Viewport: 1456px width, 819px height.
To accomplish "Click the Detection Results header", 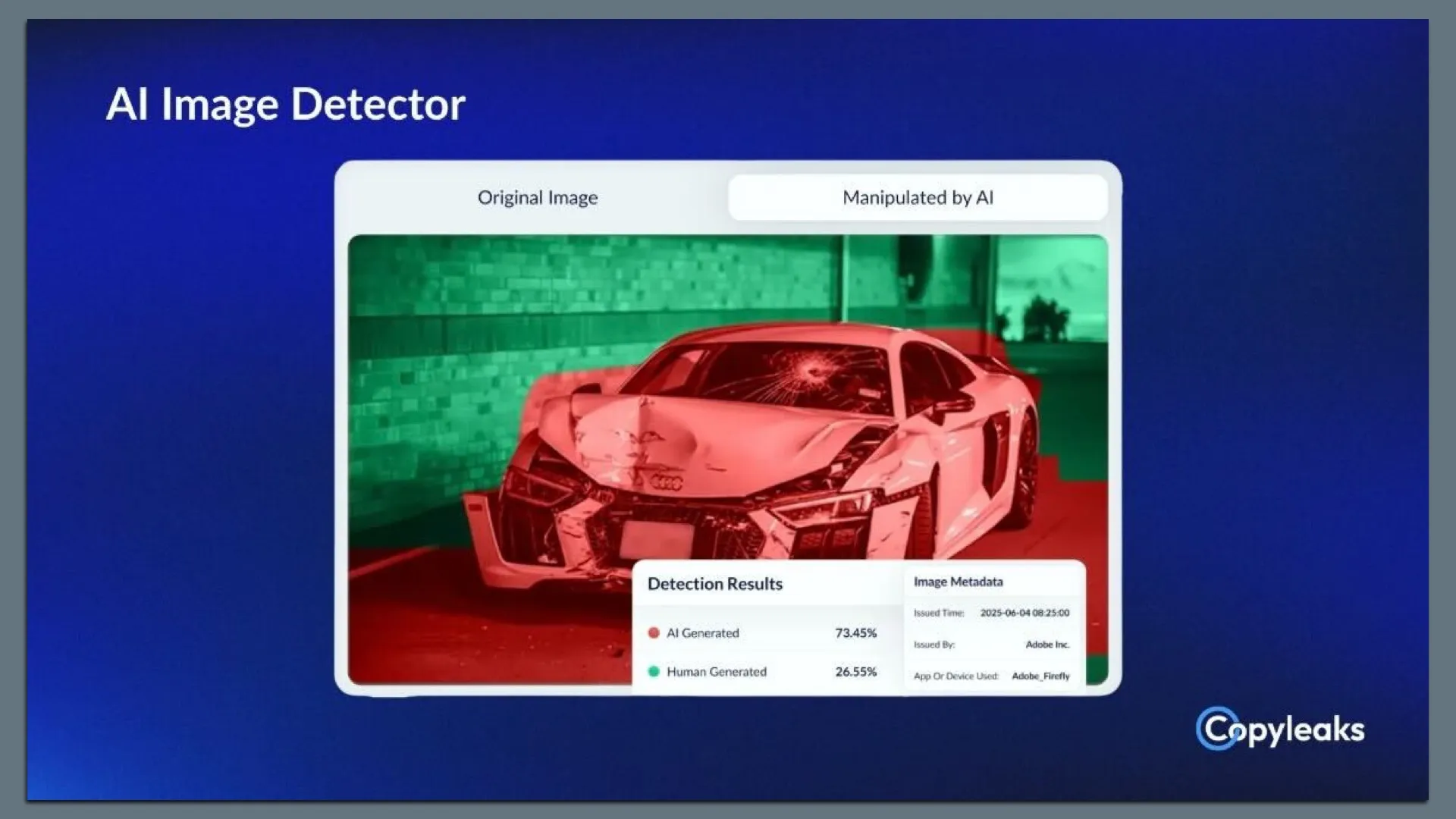I will 714,584.
